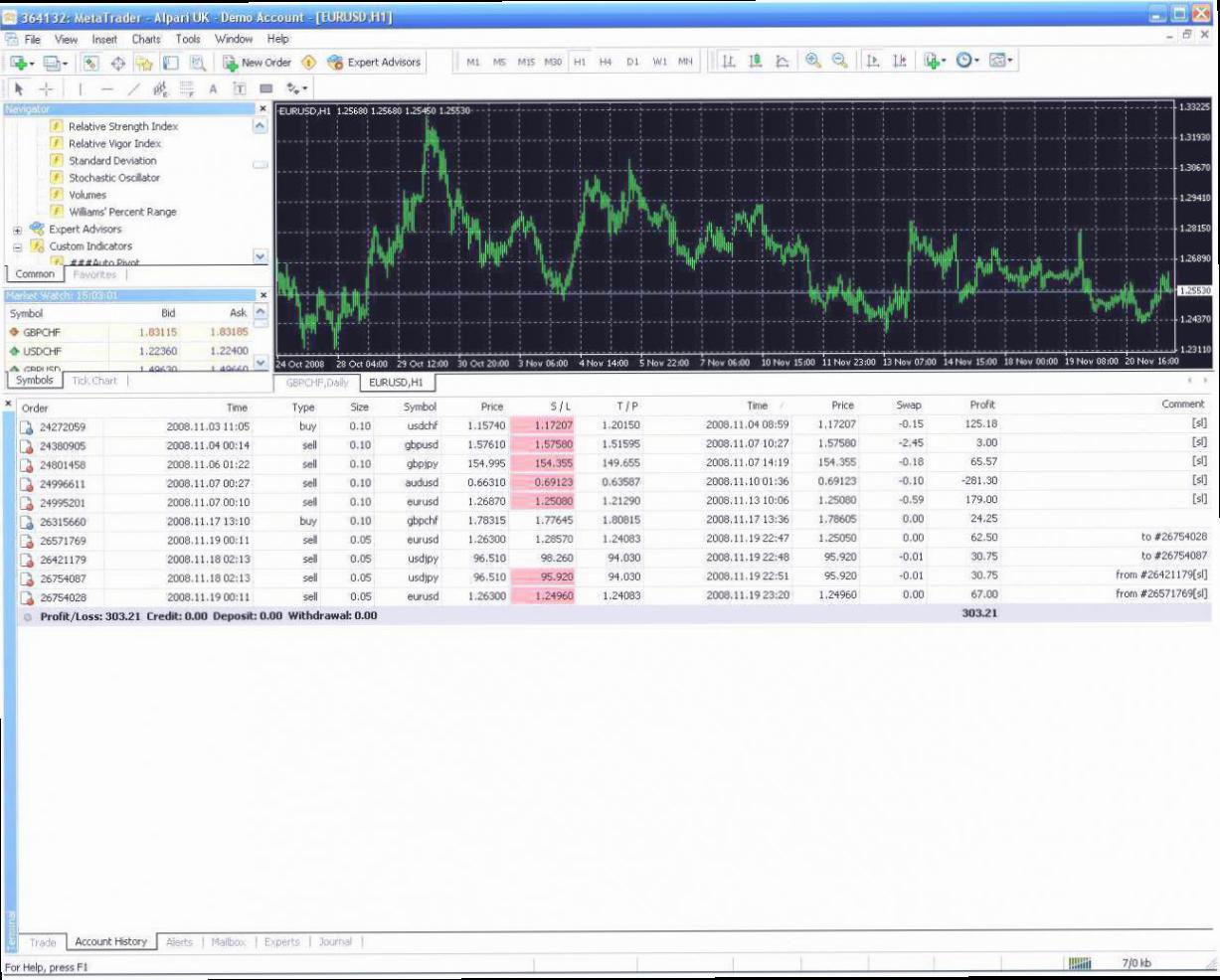Click connection status 7/0 kb indicator
This screenshot has width=1220, height=980.
(1110, 963)
